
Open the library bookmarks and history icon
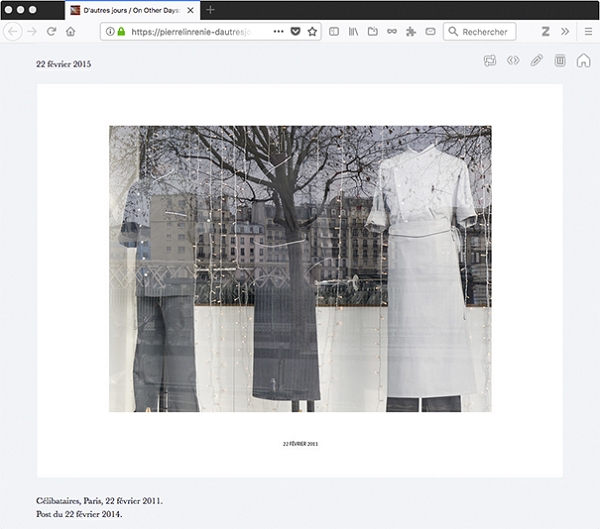tap(353, 32)
